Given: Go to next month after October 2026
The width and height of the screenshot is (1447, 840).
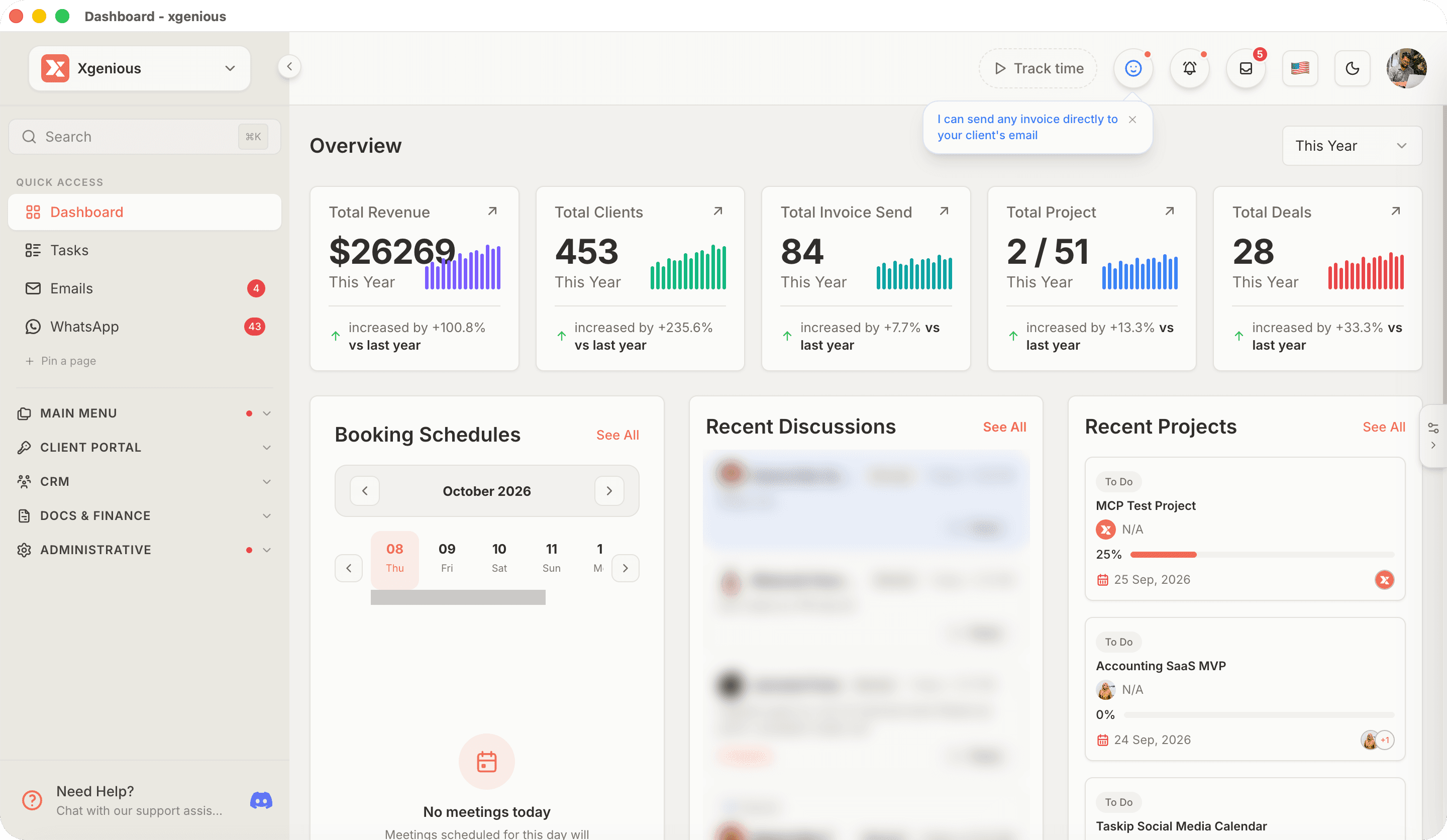Looking at the screenshot, I should pyautogui.click(x=609, y=491).
